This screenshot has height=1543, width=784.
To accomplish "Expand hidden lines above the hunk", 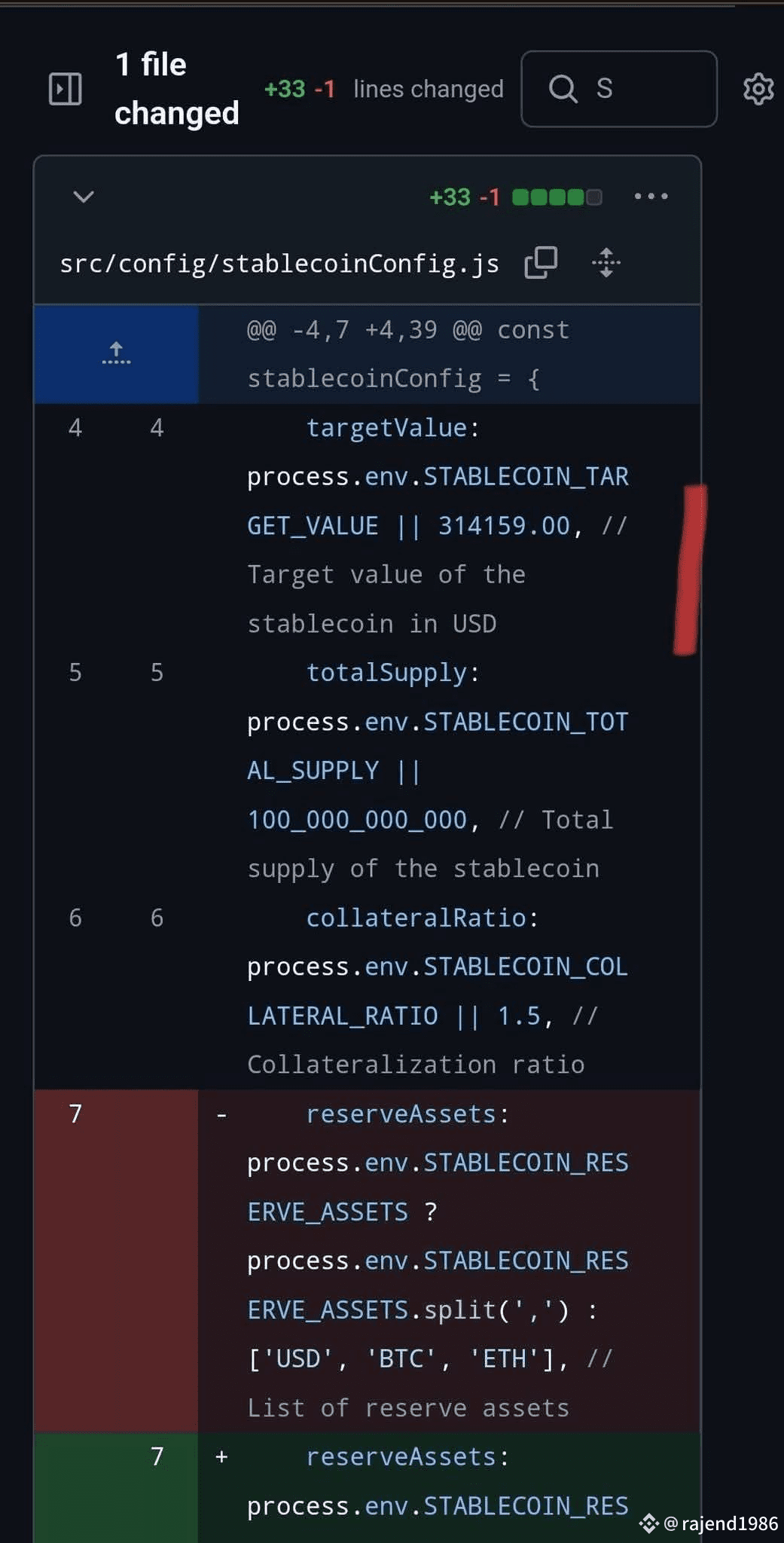I will (x=116, y=353).
